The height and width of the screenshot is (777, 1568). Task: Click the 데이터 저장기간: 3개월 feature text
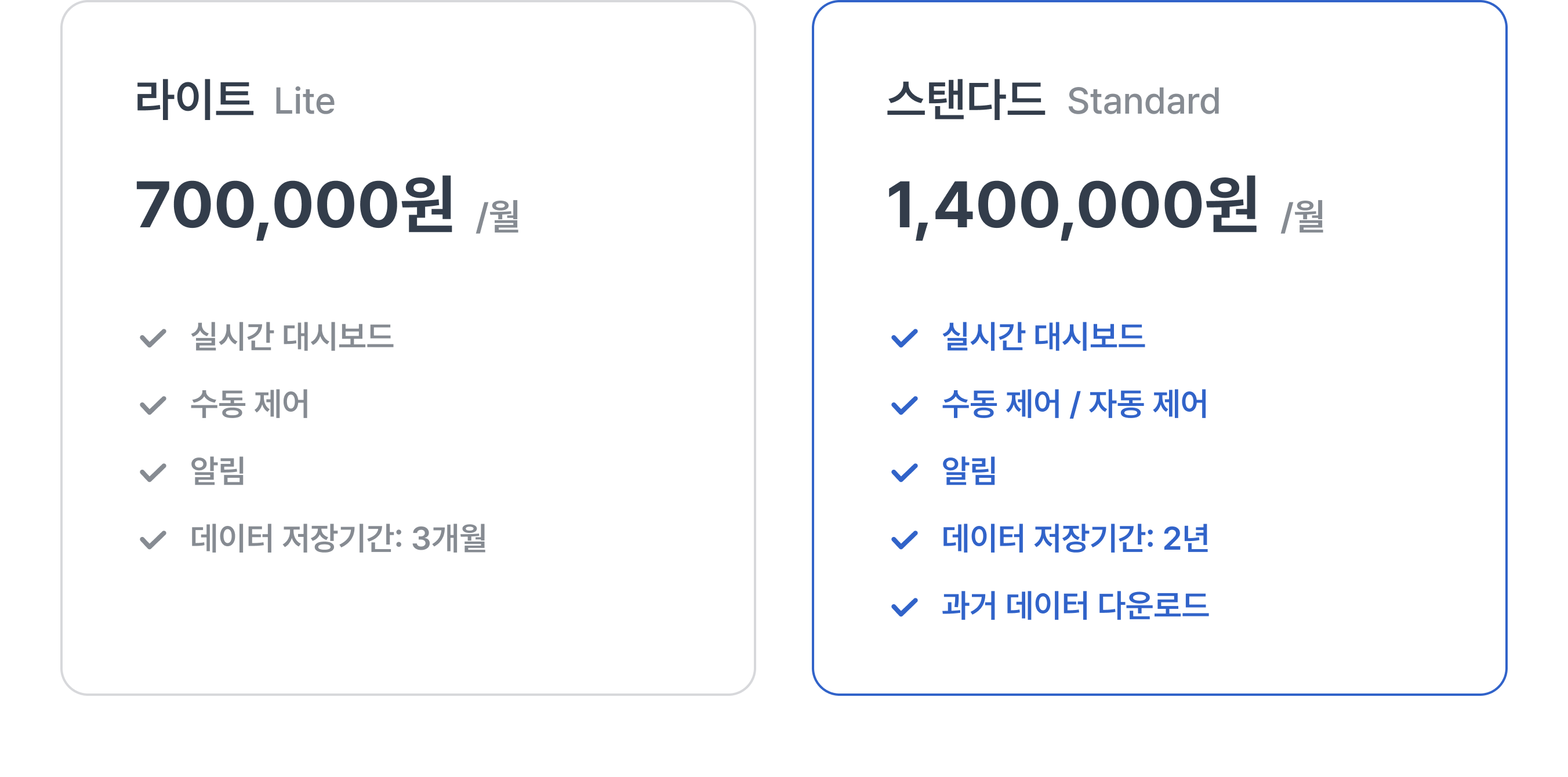[339, 539]
